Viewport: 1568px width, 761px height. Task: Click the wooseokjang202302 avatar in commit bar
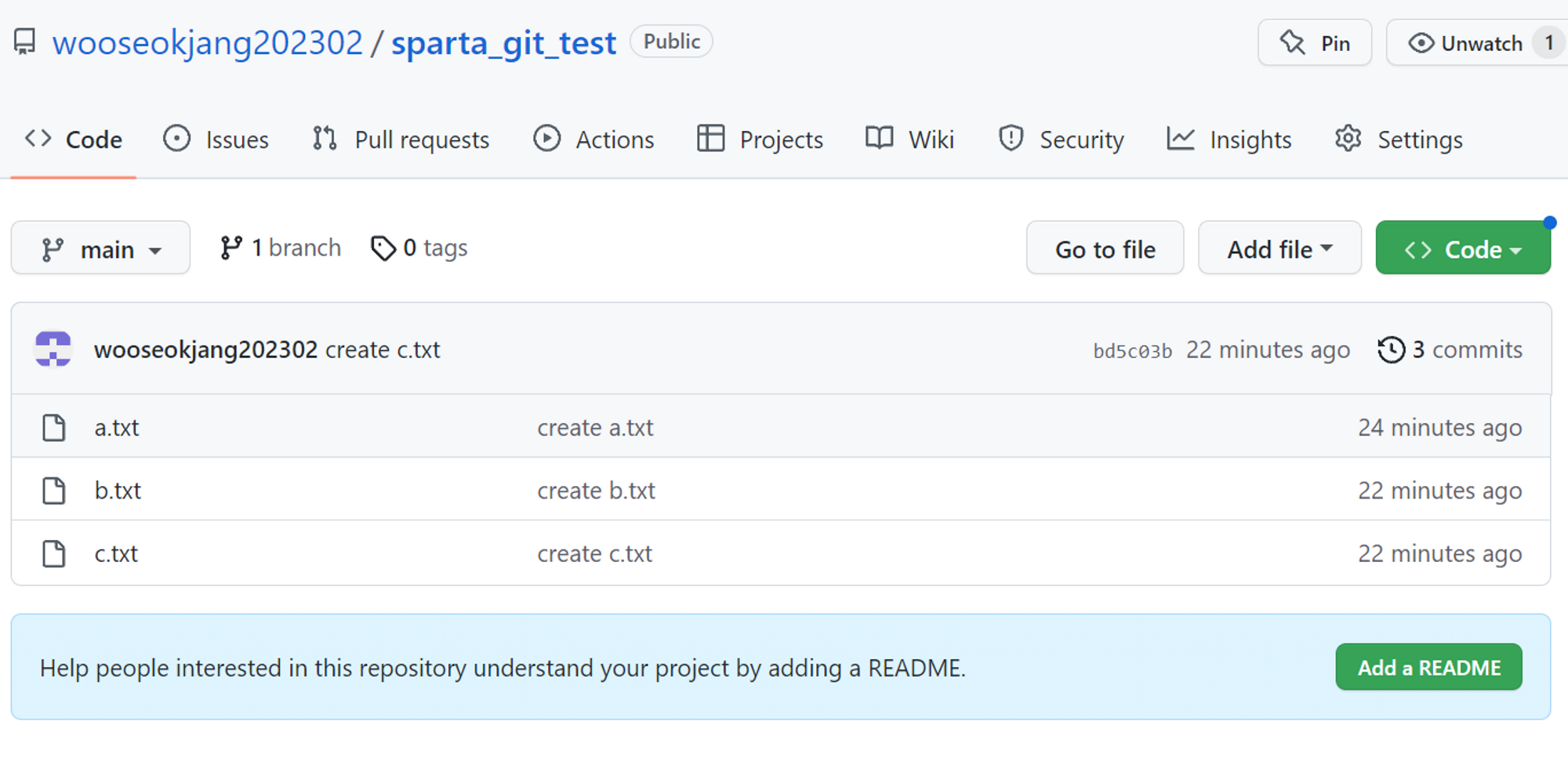click(x=53, y=349)
